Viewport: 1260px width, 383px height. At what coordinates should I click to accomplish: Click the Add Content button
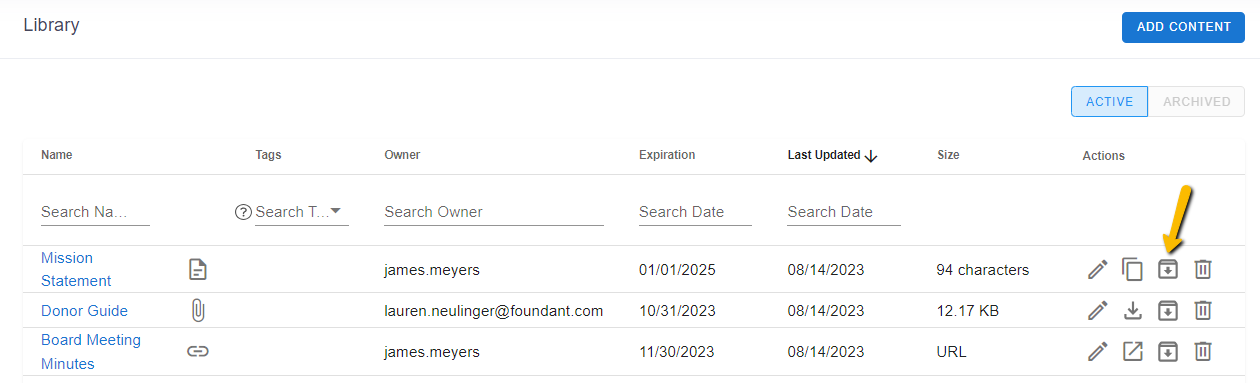pyautogui.click(x=1183, y=27)
